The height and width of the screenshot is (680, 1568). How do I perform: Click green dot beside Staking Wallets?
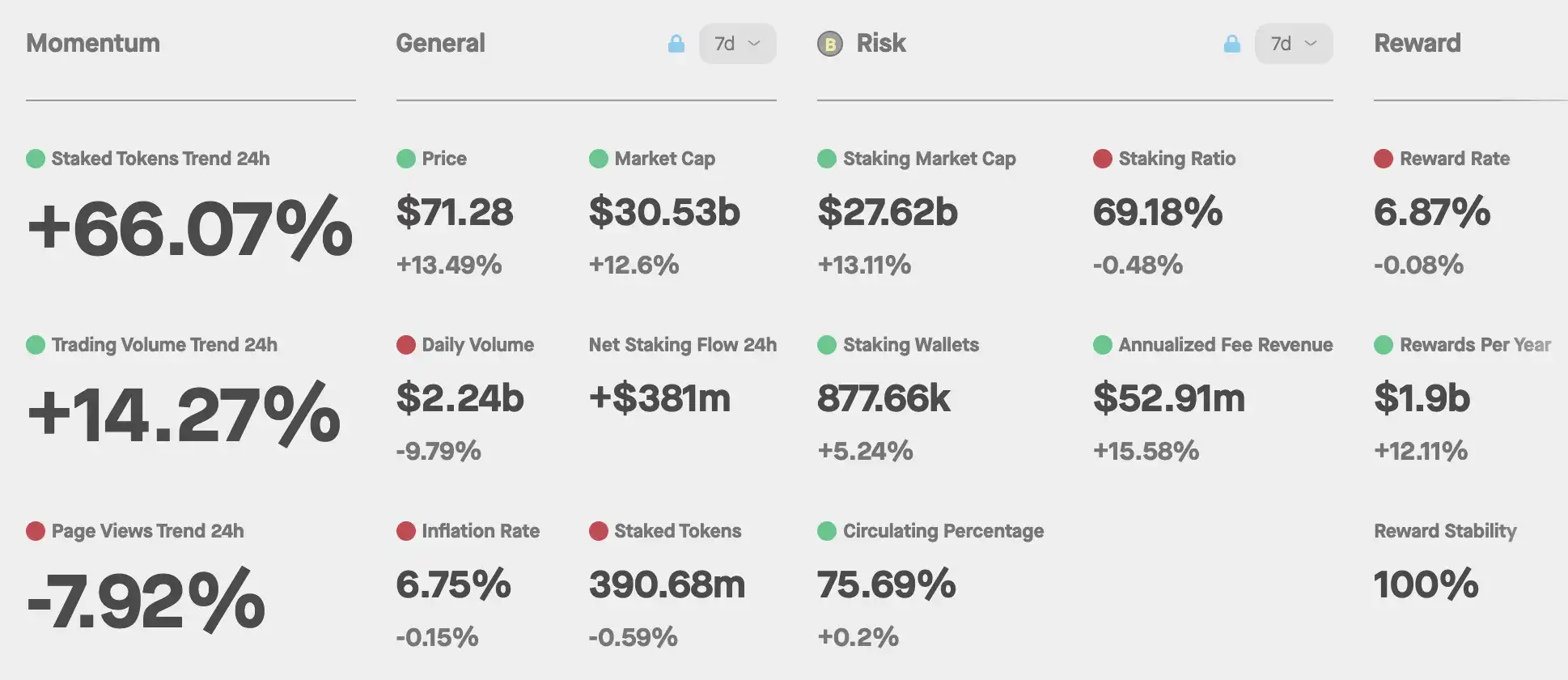click(x=827, y=345)
